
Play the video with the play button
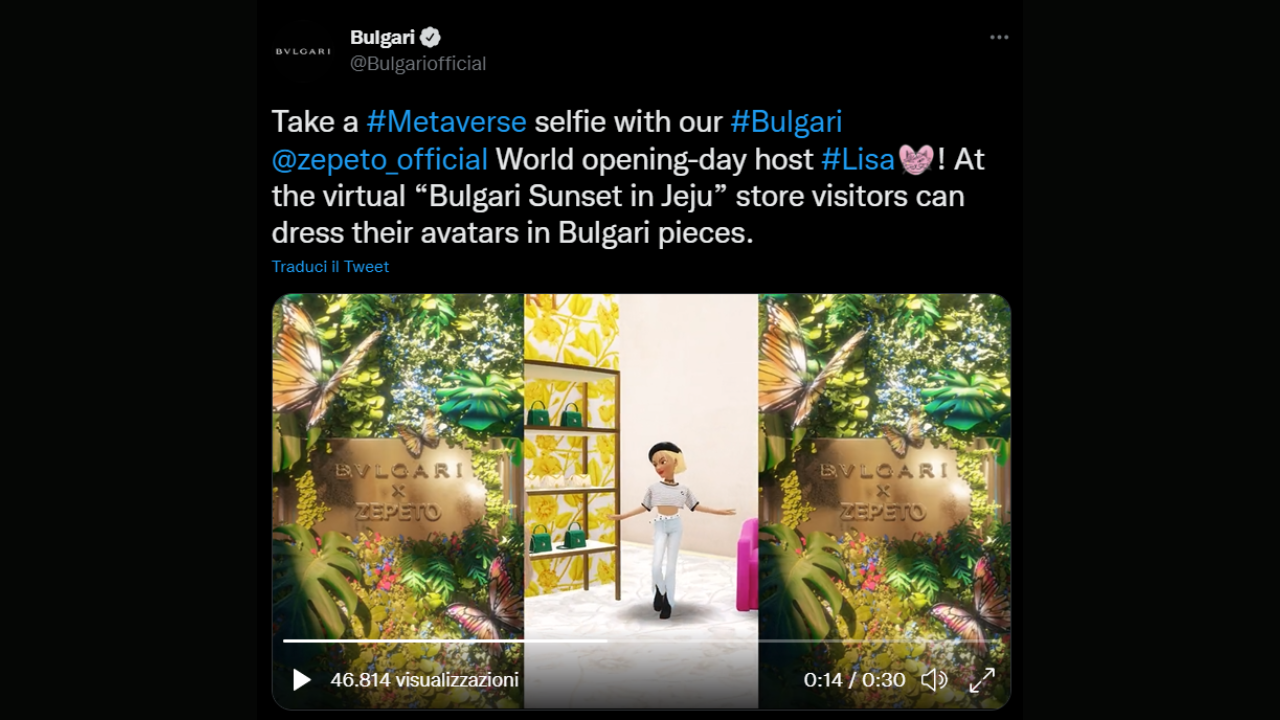coord(301,680)
